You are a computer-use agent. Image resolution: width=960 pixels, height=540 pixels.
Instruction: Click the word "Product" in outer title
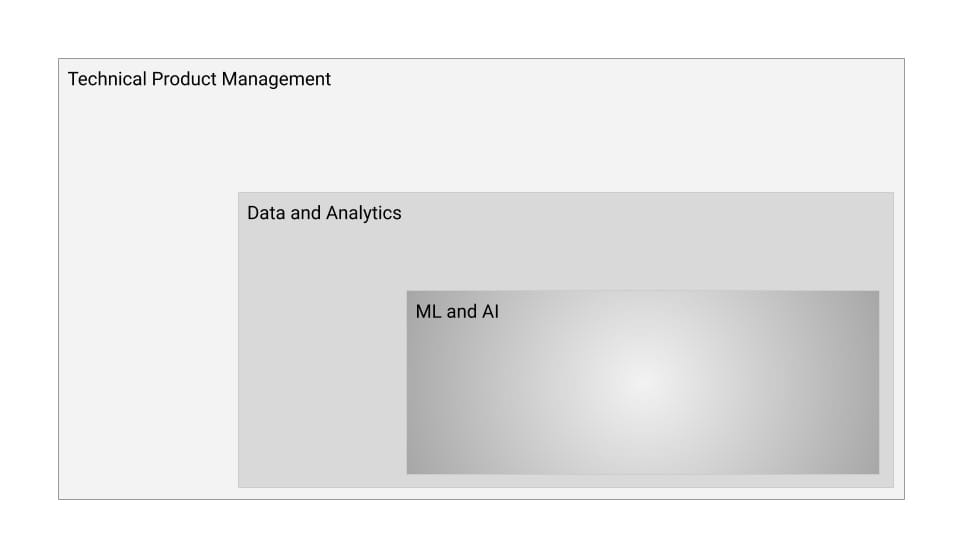184,79
